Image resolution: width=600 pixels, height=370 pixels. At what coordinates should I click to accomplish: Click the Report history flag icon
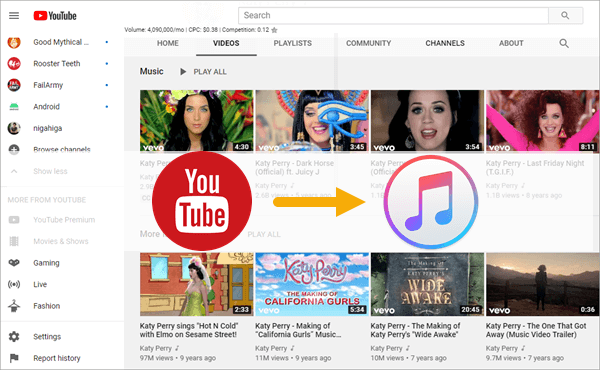pos(14,358)
